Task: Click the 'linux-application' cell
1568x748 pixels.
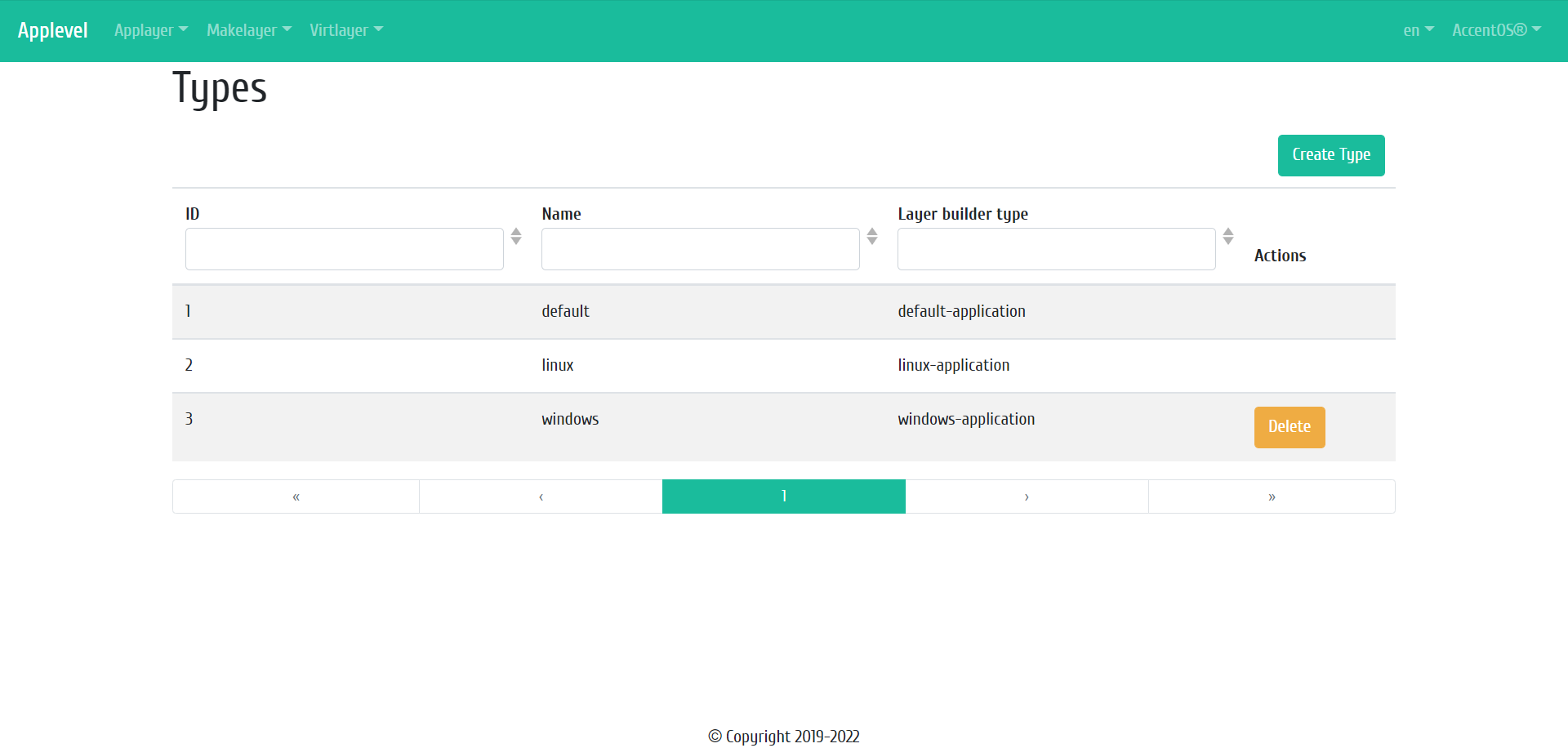Action: (954, 365)
